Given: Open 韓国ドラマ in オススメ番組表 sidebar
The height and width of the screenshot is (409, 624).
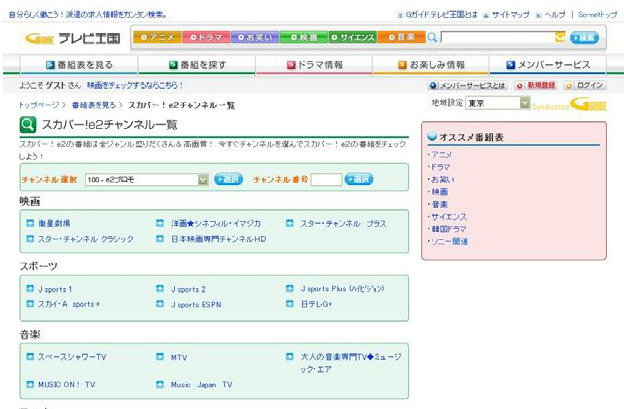Looking at the screenshot, I should coord(448,229).
